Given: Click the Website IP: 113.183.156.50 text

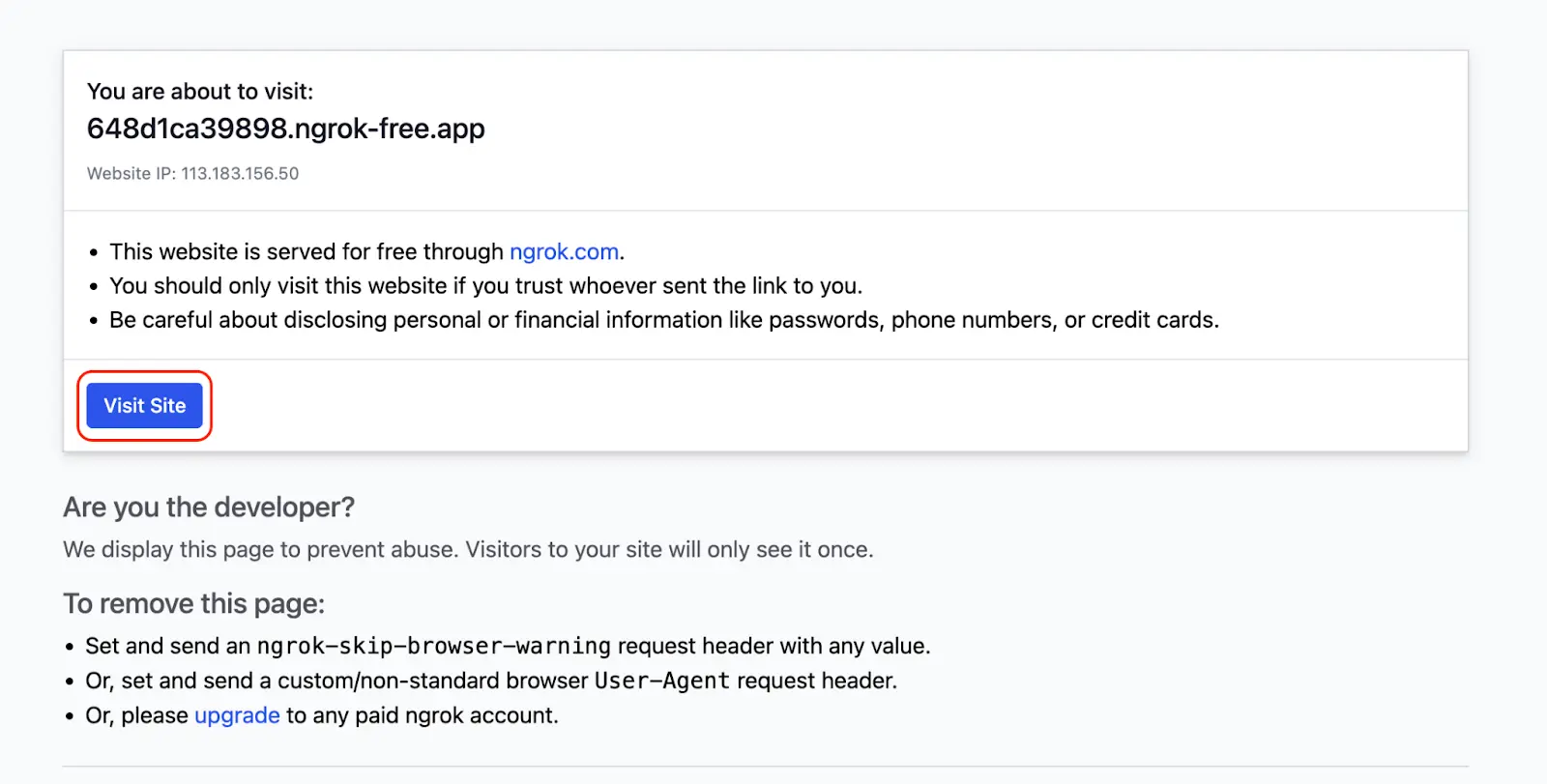Looking at the screenshot, I should click(x=192, y=174).
